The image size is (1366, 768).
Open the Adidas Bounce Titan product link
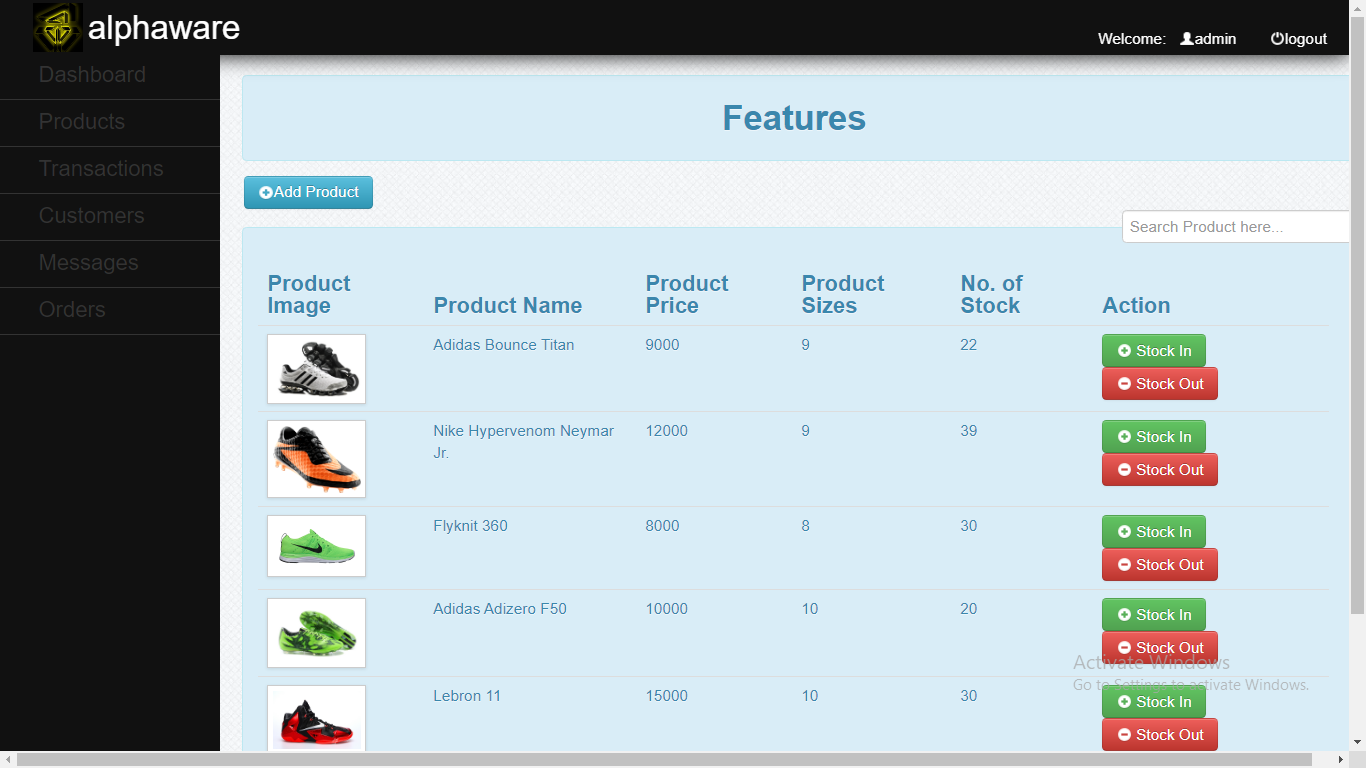[x=503, y=344]
